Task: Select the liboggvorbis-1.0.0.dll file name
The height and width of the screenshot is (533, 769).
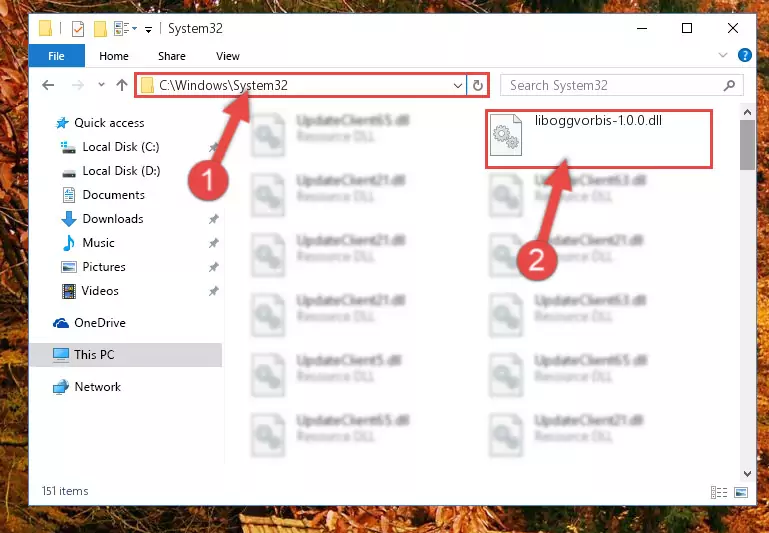Action: click(598, 121)
